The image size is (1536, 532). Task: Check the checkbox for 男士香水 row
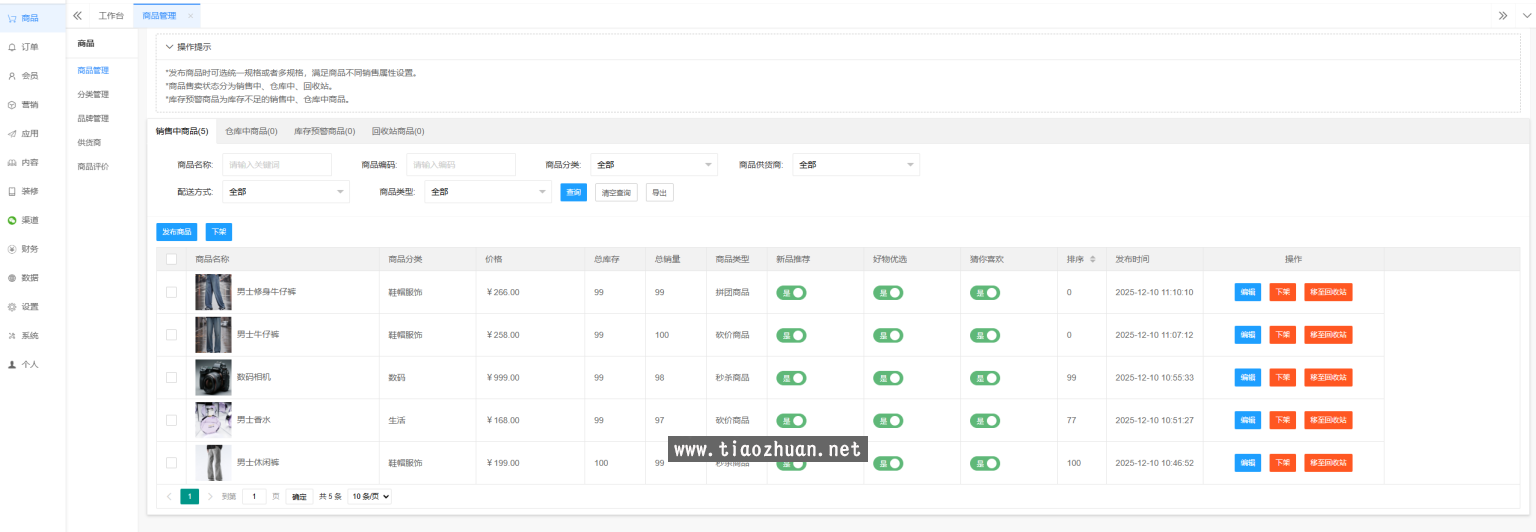pos(171,420)
